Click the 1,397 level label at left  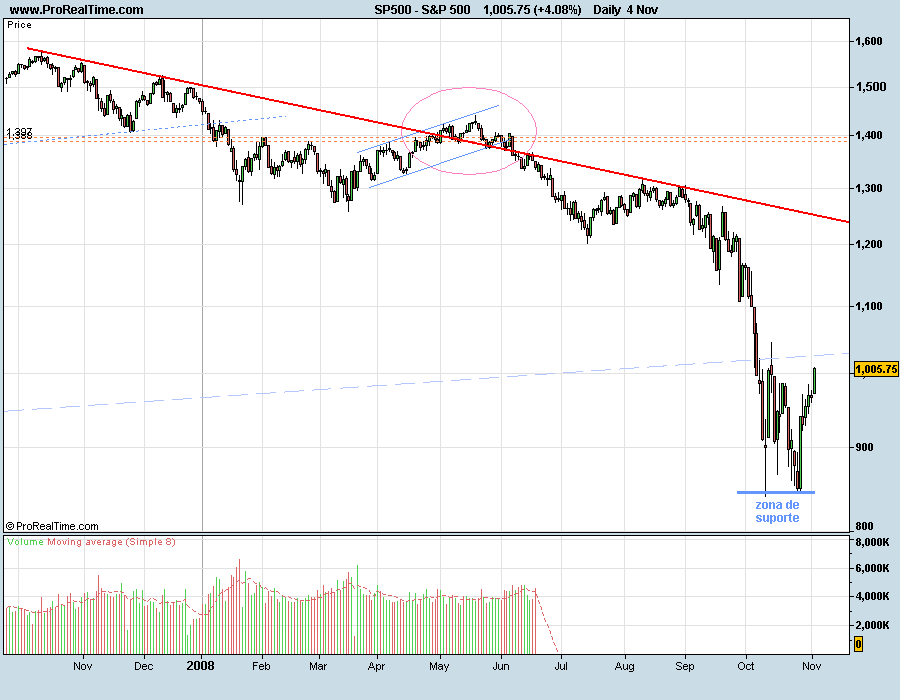(x=19, y=133)
